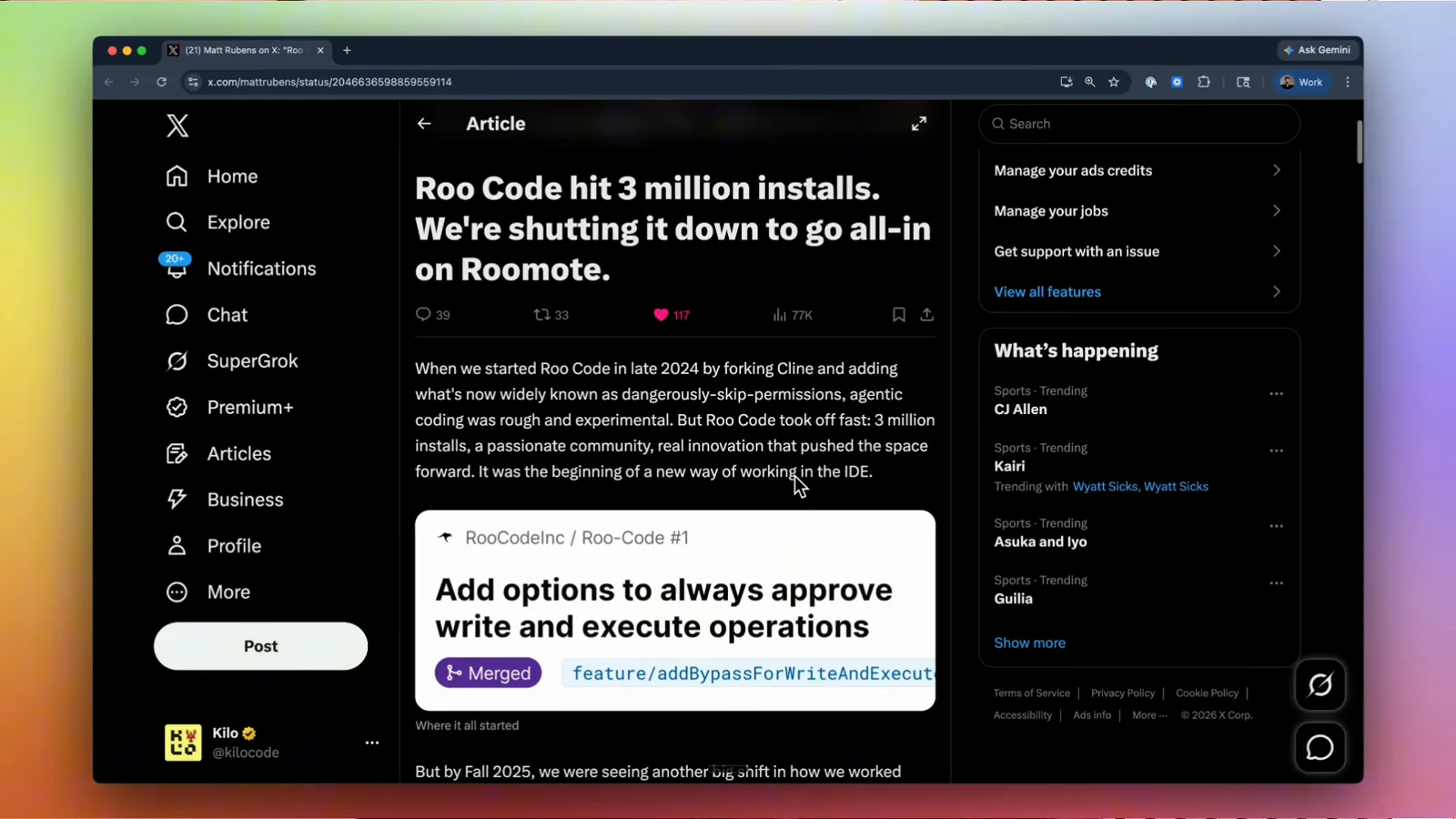Screen dimensions: 1456x819
Task: Reload the page in browser
Action: tap(161, 82)
